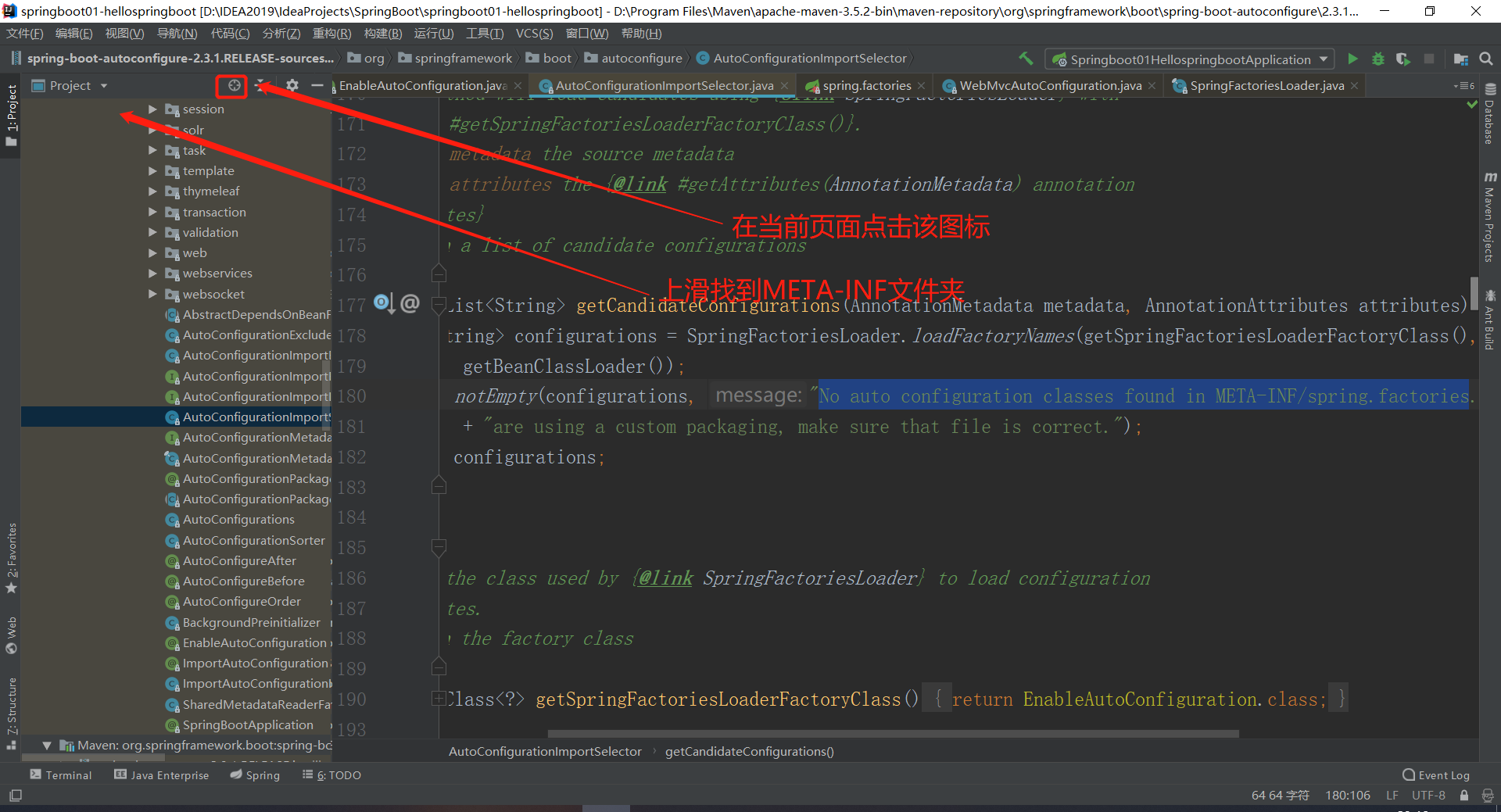
Task: Toggle read-only lock icon in status bar
Action: (x=1464, y=795)
